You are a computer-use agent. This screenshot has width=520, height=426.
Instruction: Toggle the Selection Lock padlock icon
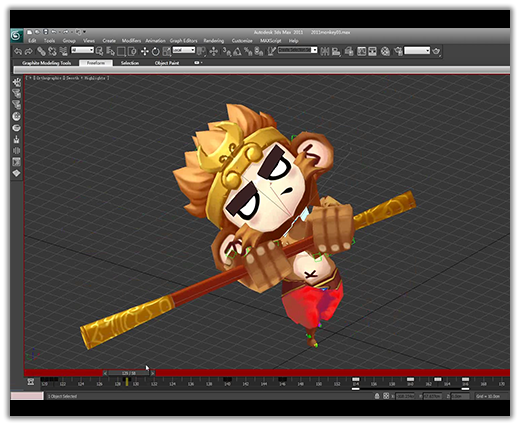pyautogui.click(x=377, y=396)
